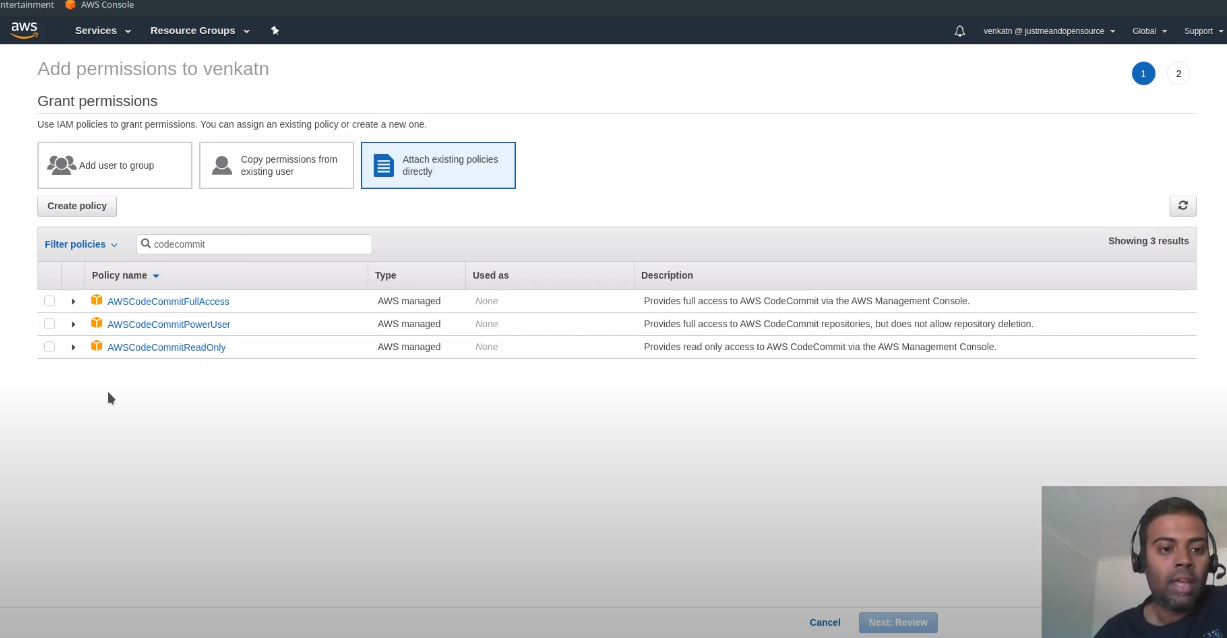The image size is (1227, 638).
Task: Click None in AWSCodeCommitPowerUser row
Action: point(487,324)
